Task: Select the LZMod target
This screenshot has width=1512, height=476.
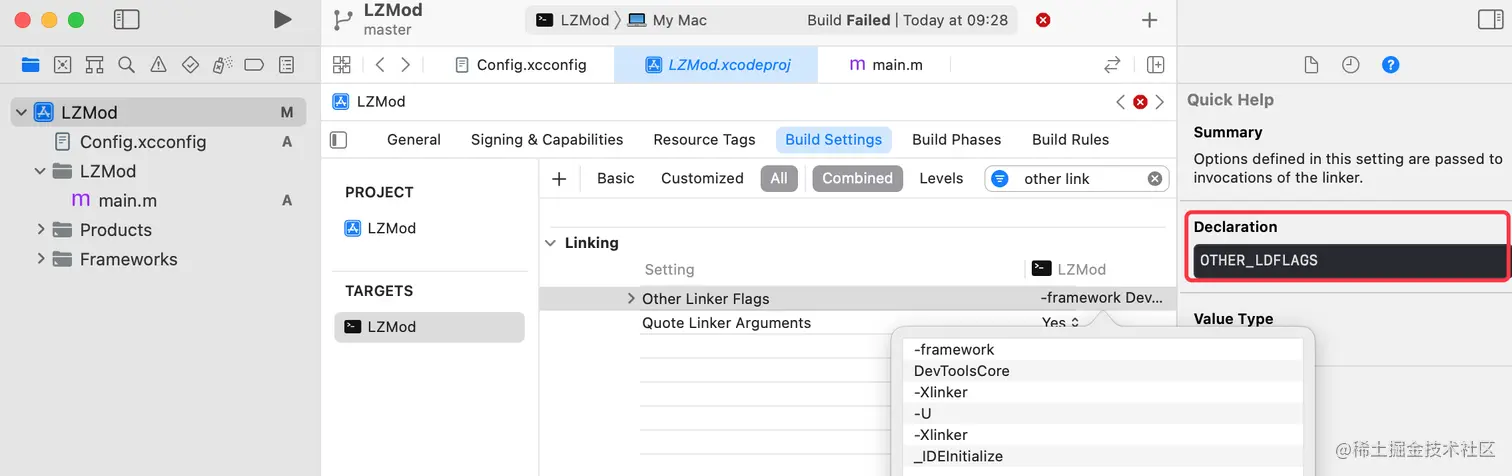Action: [391, 327]
